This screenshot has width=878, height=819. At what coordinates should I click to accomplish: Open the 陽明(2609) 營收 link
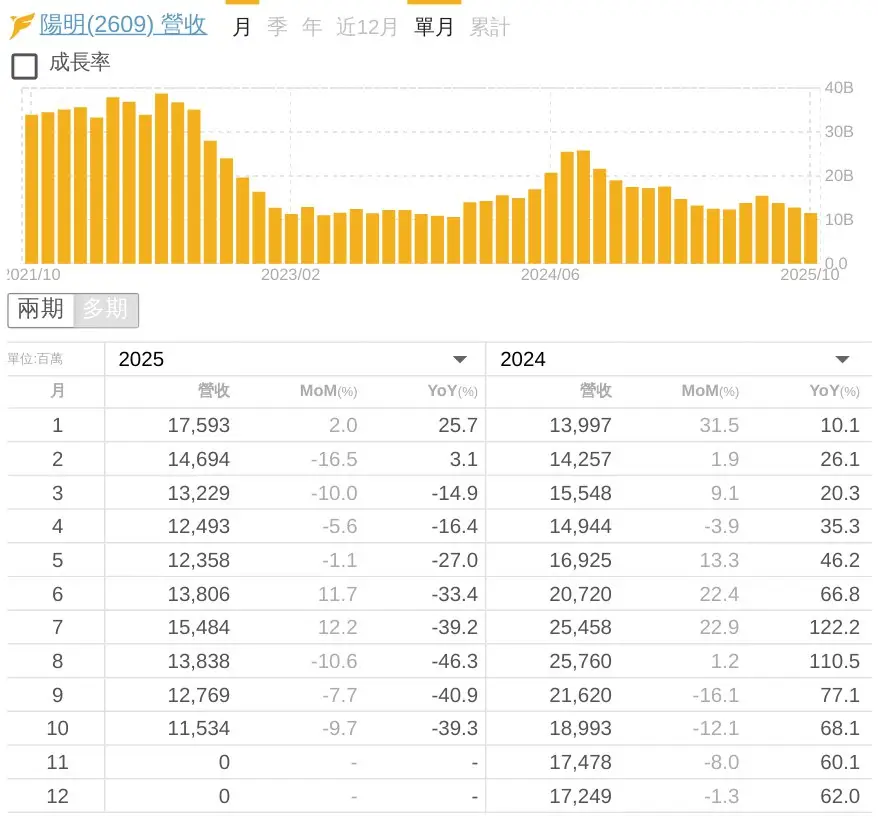point(123,25)
